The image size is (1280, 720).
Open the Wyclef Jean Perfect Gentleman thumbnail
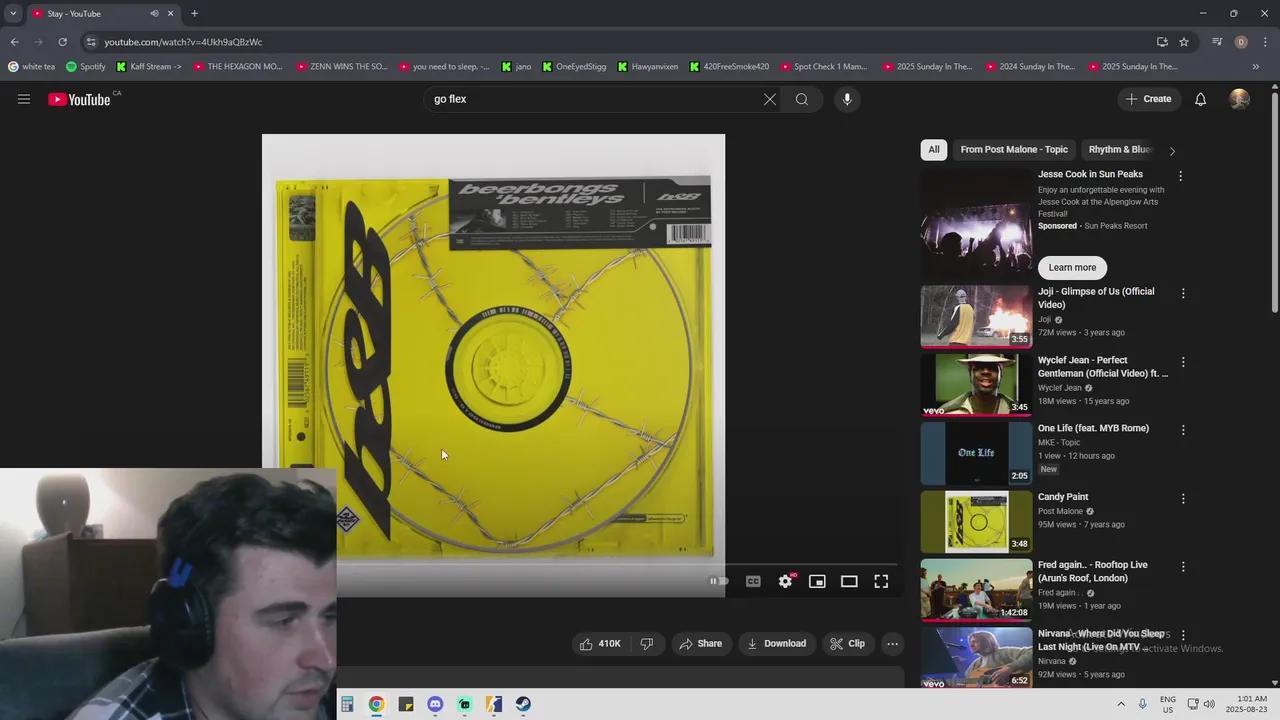point(976,384)
